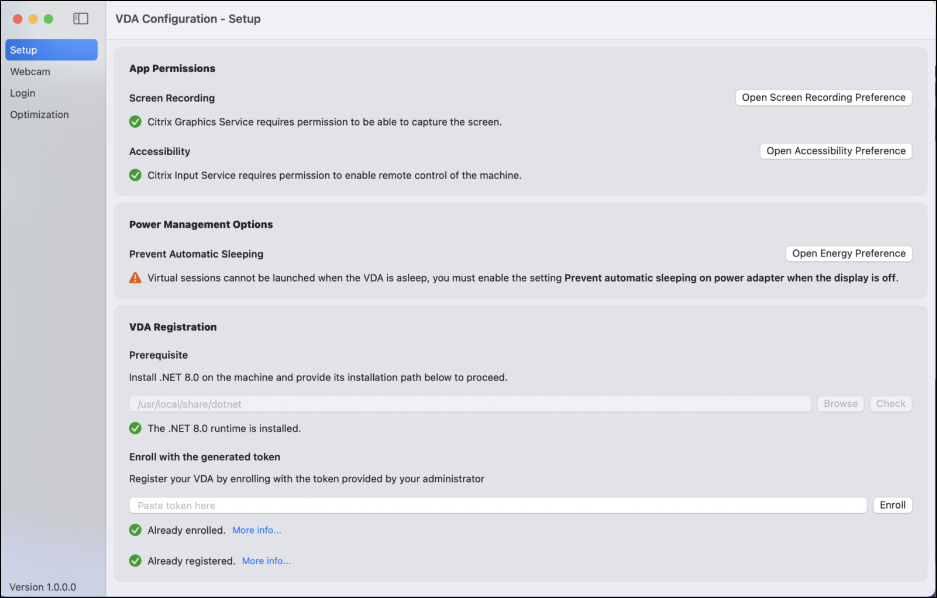Click the orange warning triangle icon
This screenshot has width=937, height=598.
[x=136, y=278]
